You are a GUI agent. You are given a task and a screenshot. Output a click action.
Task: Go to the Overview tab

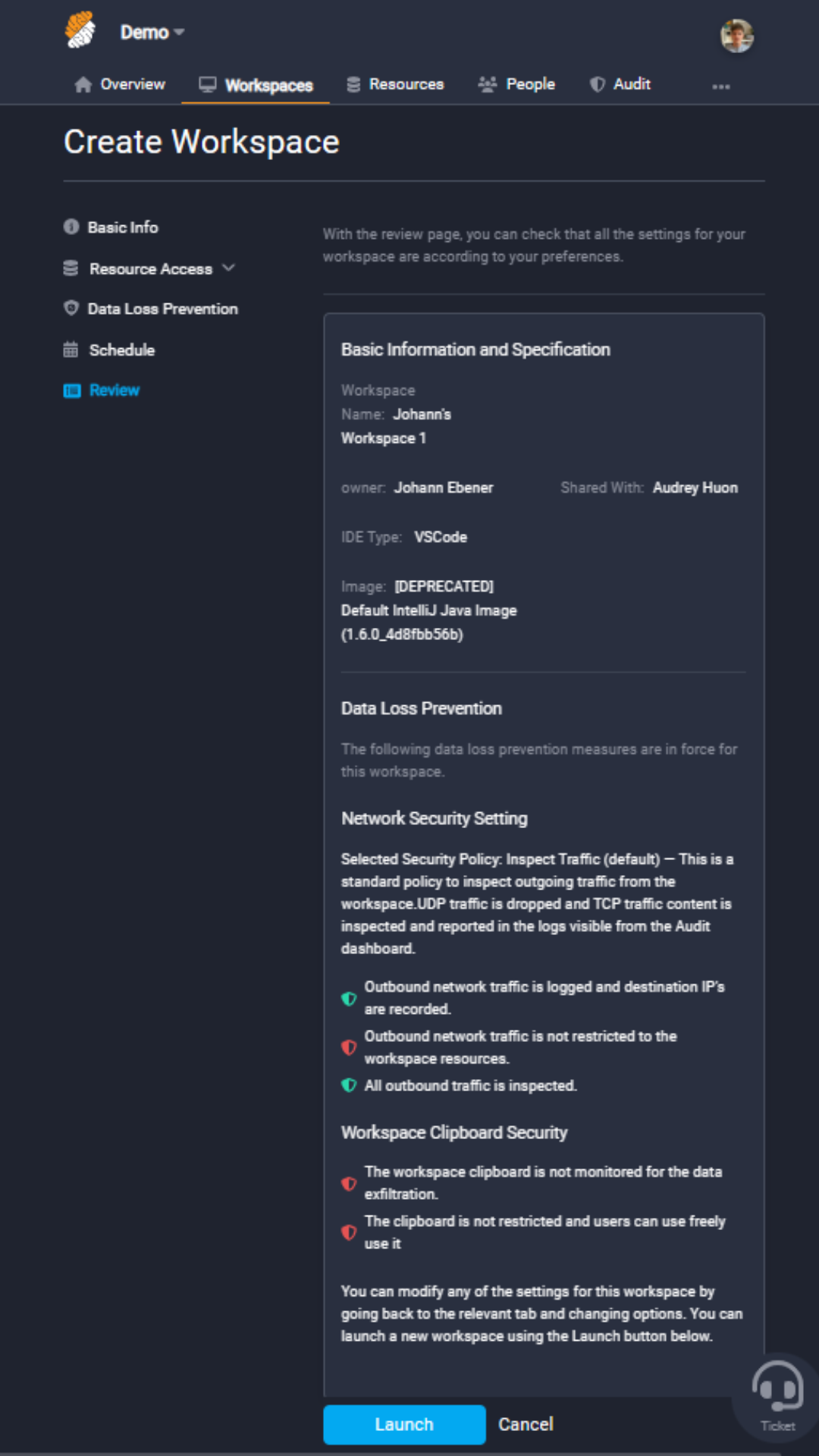pos(120,84)
